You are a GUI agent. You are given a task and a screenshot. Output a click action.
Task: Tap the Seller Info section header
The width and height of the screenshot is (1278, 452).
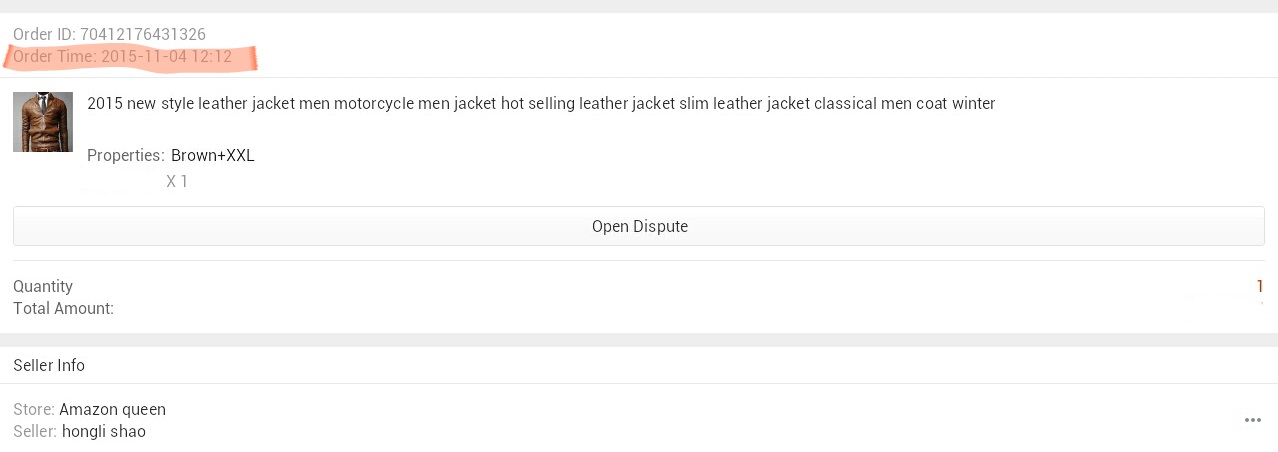(x=49, y=366)
